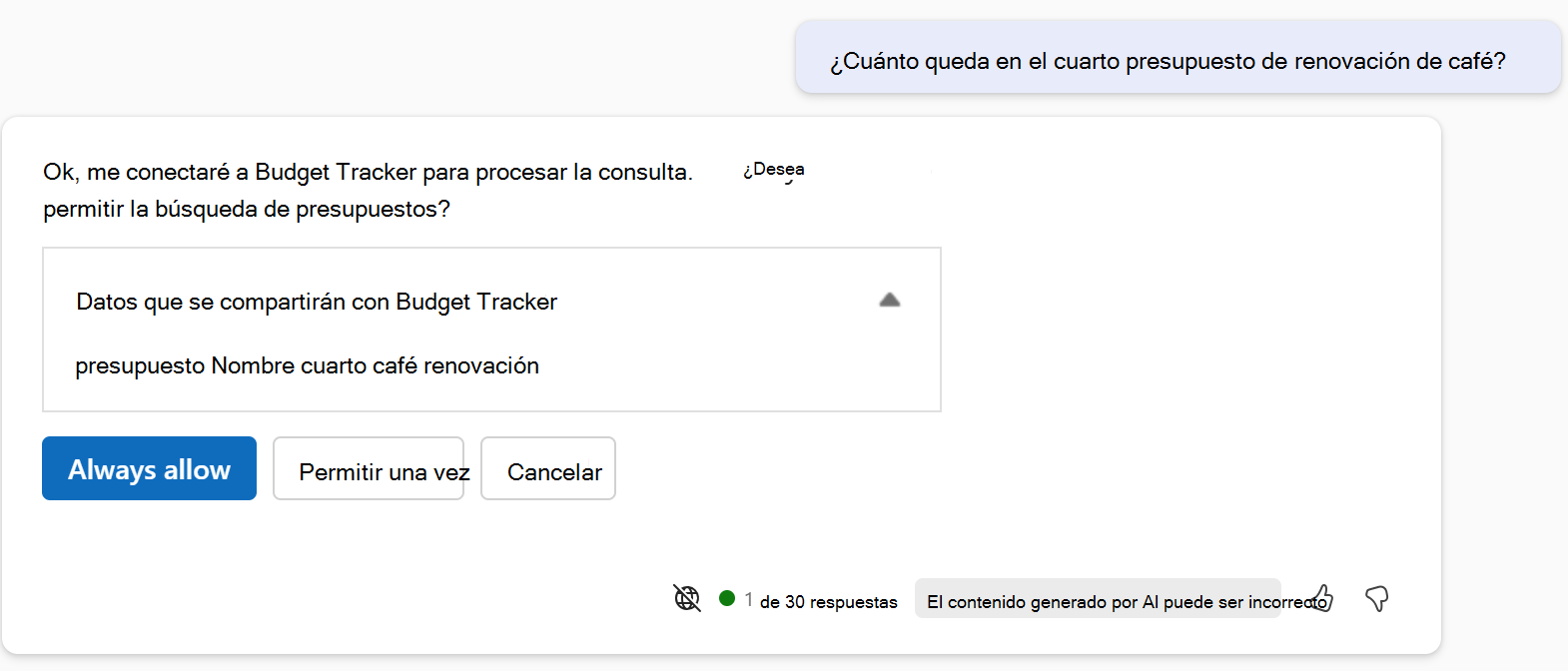Click the globe with slash status icon
The width and height of the screenshot is (1568, 671).
coord(687,596)
